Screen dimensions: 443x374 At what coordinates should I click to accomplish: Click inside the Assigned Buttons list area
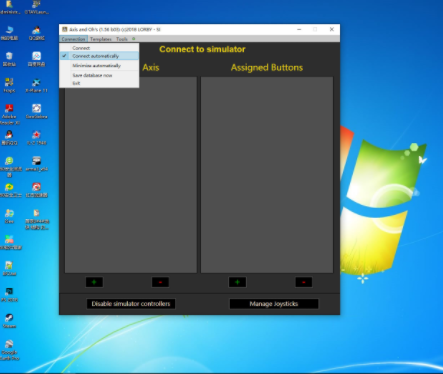point(267,175)
